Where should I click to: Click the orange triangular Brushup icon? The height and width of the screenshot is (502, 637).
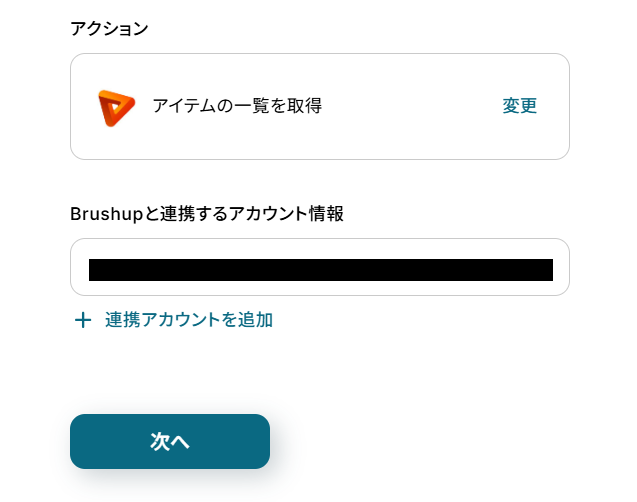[x=116, y=107]
